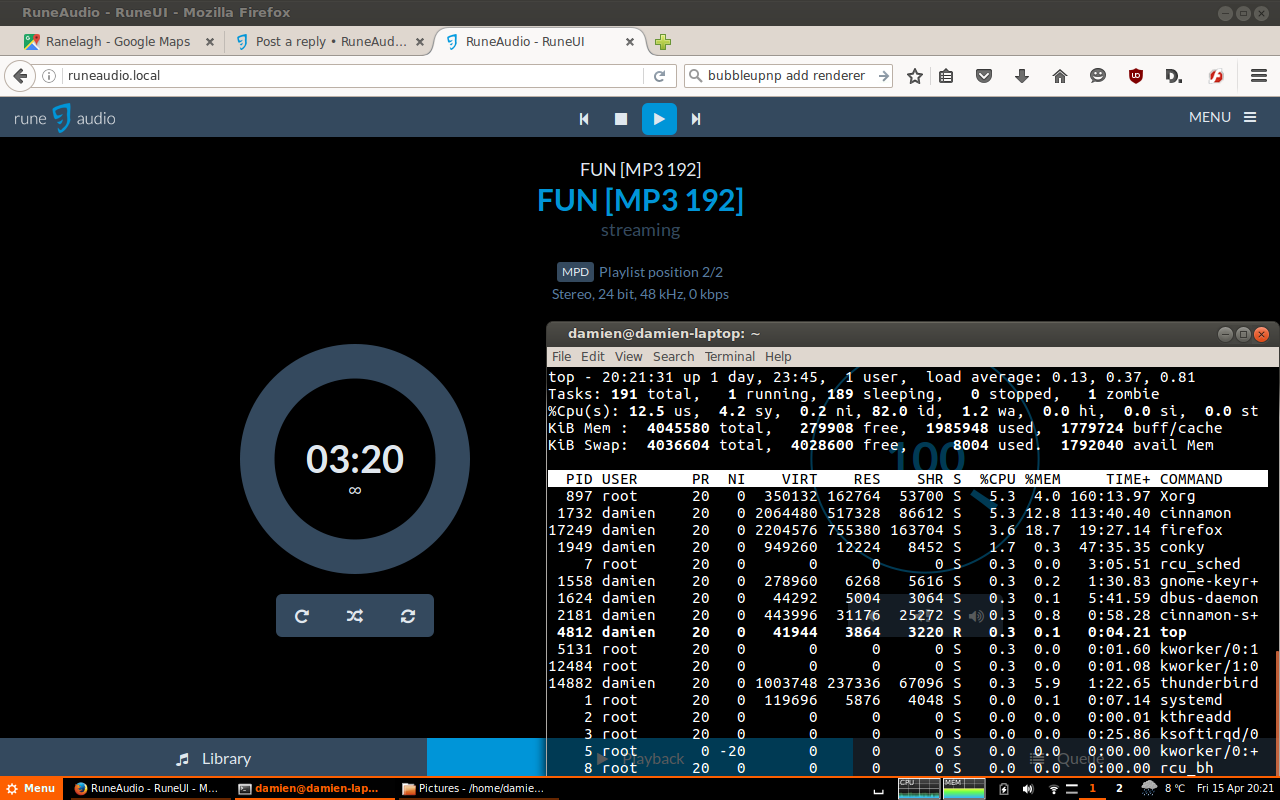This screenshot has width=1280, height=800.
Task: Click the MEM monitor graph applet
Action: [964, 788]
